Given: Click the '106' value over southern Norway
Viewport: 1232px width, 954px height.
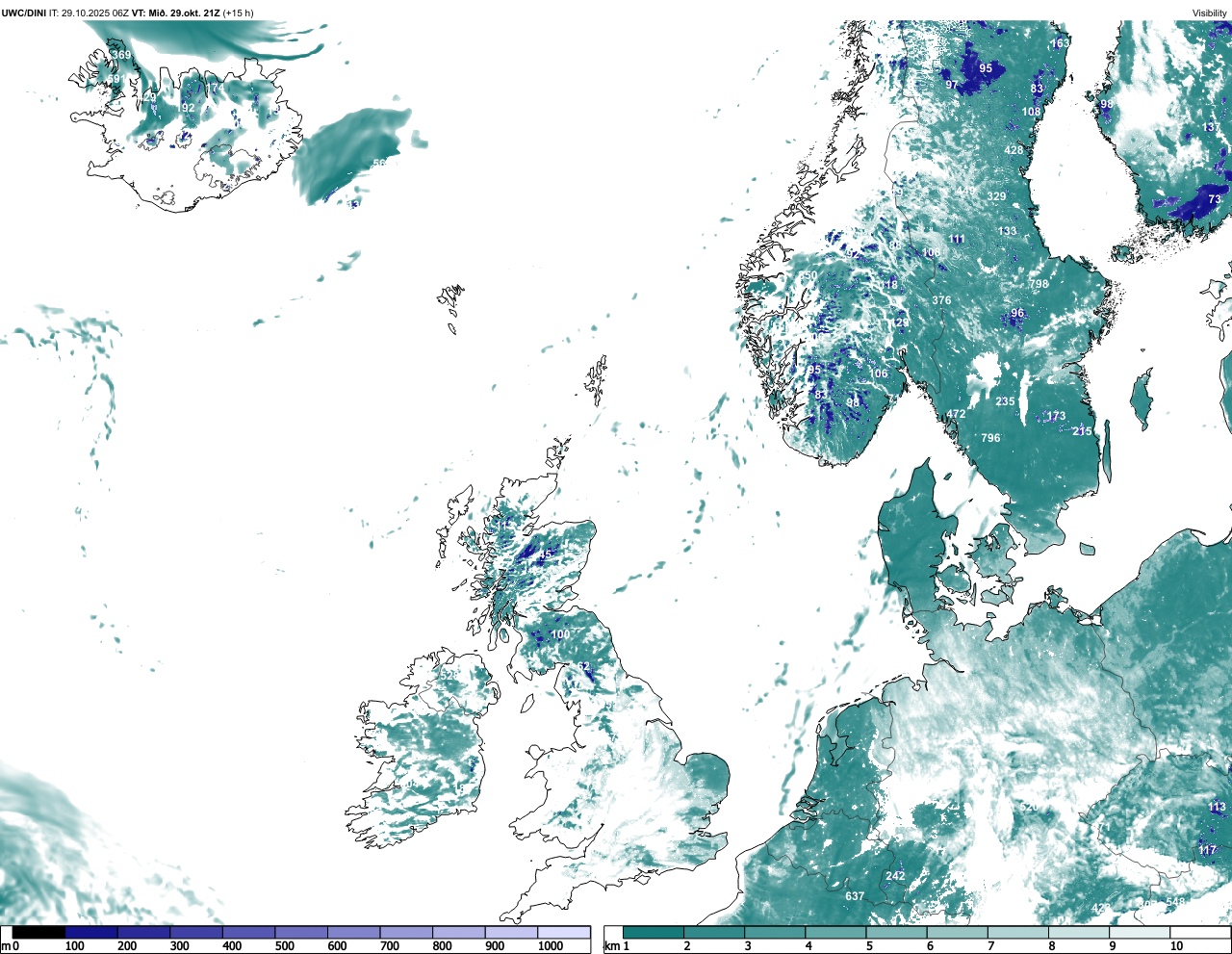Looking at the screenshot, I should 879,374.
